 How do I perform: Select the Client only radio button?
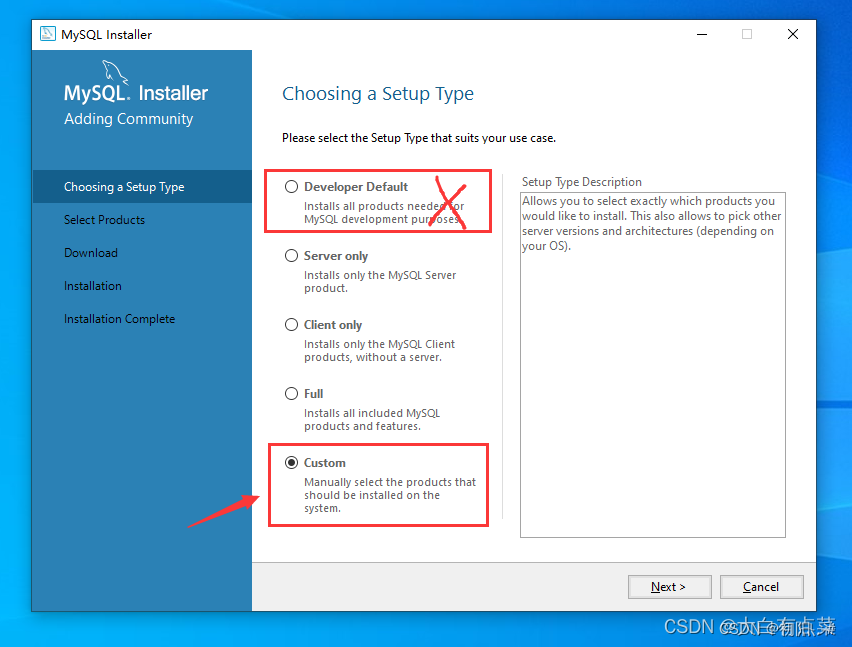pyautogui.click(x=291, y=325)
